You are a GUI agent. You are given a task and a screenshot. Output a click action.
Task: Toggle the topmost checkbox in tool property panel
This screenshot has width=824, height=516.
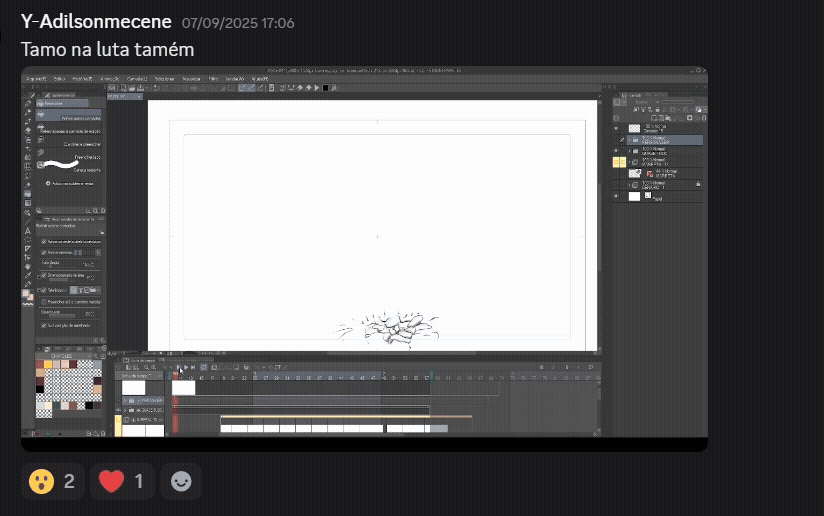44,242
